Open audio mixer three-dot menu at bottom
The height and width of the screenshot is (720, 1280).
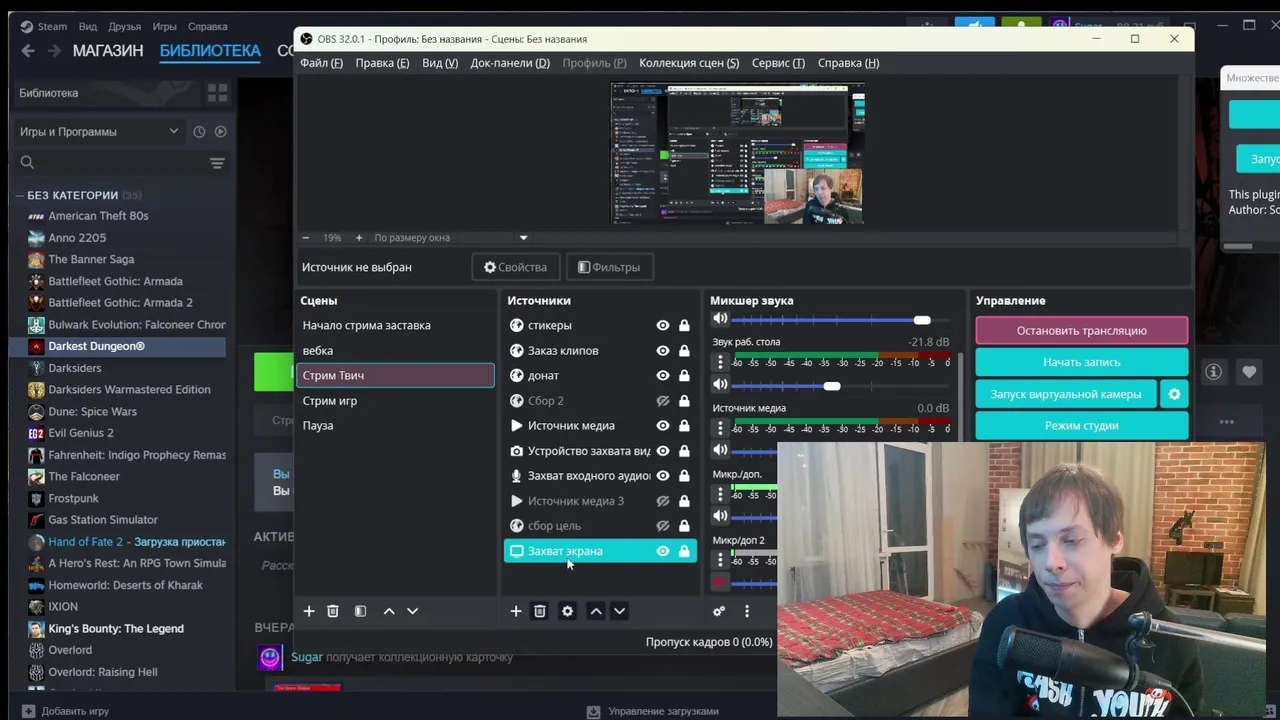tap(746, 611)
